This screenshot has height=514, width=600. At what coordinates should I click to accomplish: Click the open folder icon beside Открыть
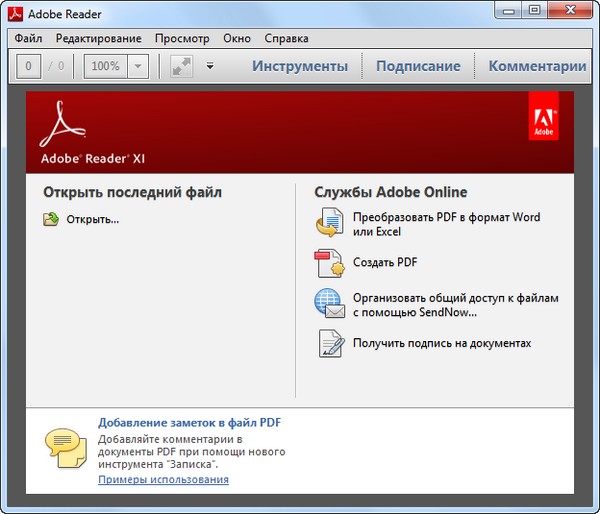click(51, 219)
